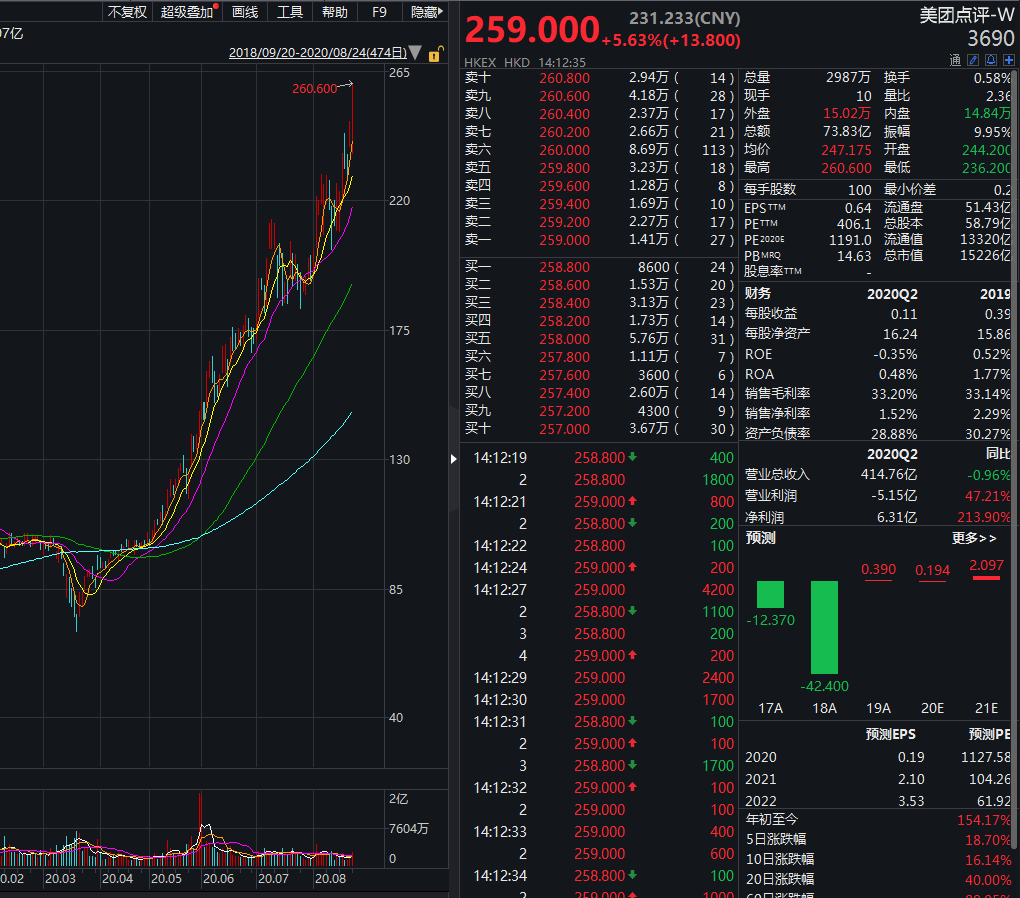Toggle the yellow unlock date-range padlock
This screenshot has width=1020, height=898.
(x=435, y=54)
